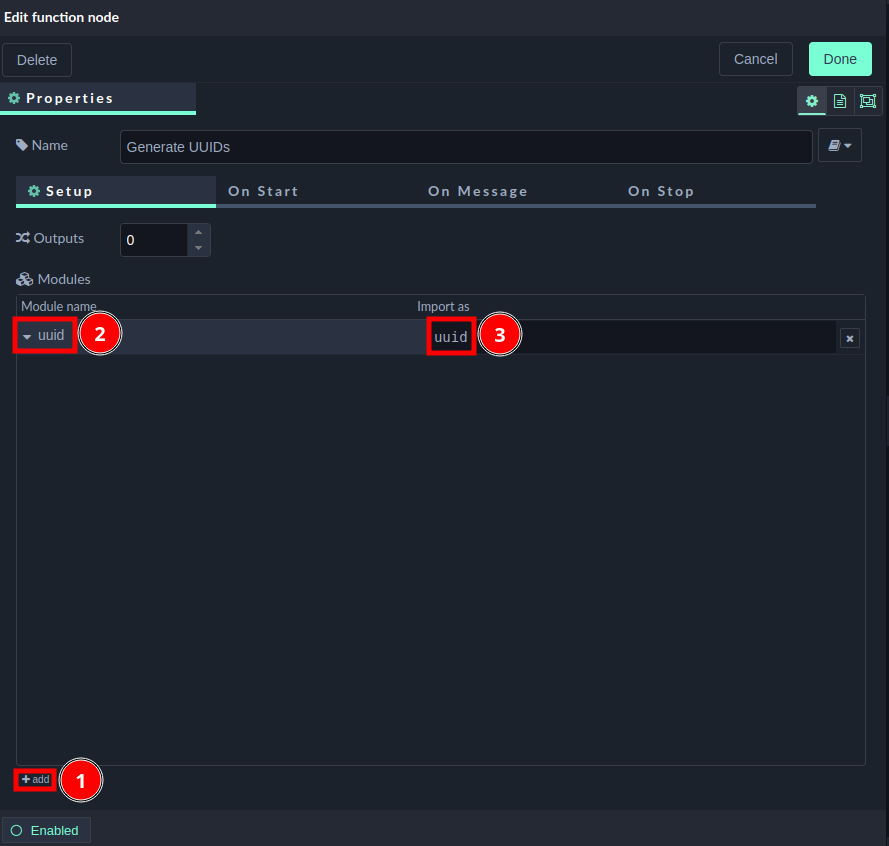Open node appearance settings icon

coord(867,101)
